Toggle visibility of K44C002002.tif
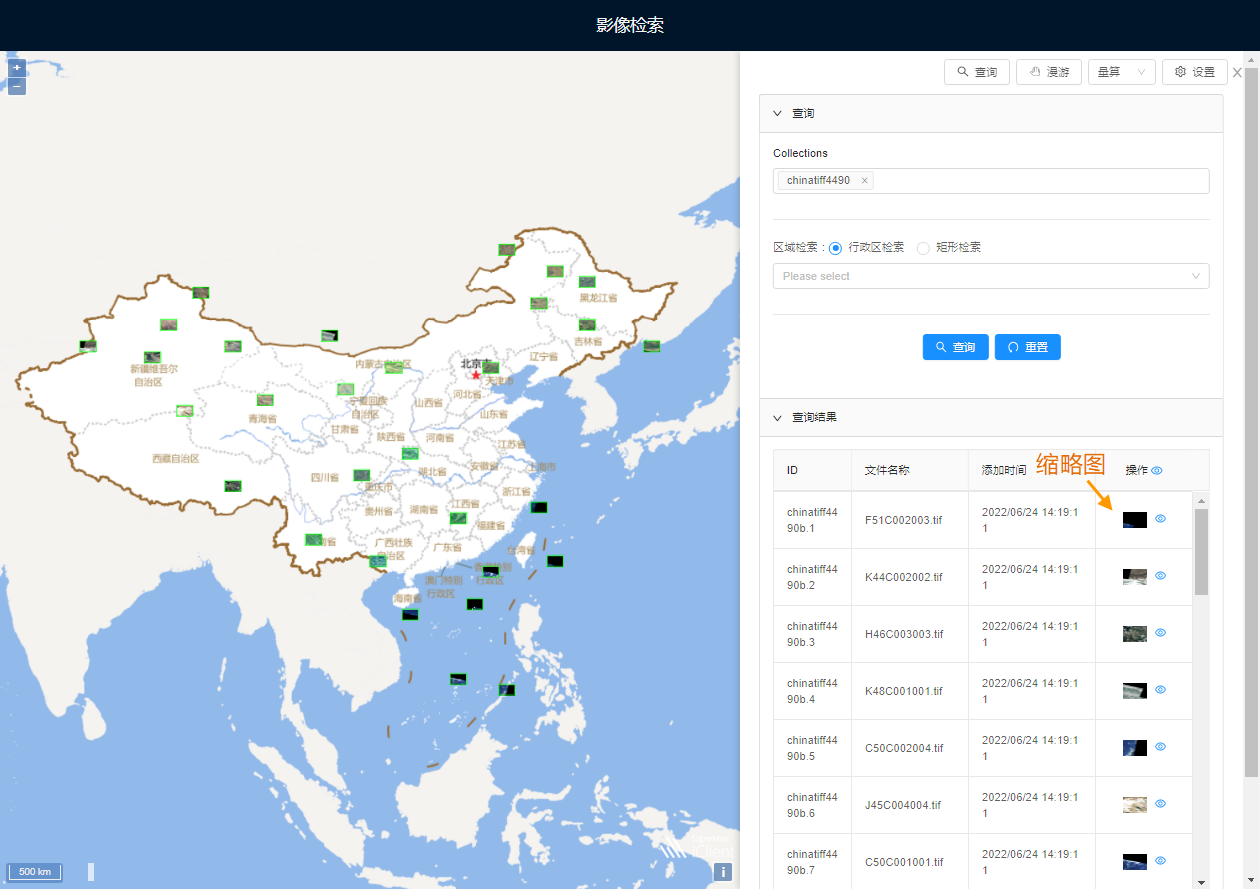This screenshot has width=1260, height=889. 1161,576
